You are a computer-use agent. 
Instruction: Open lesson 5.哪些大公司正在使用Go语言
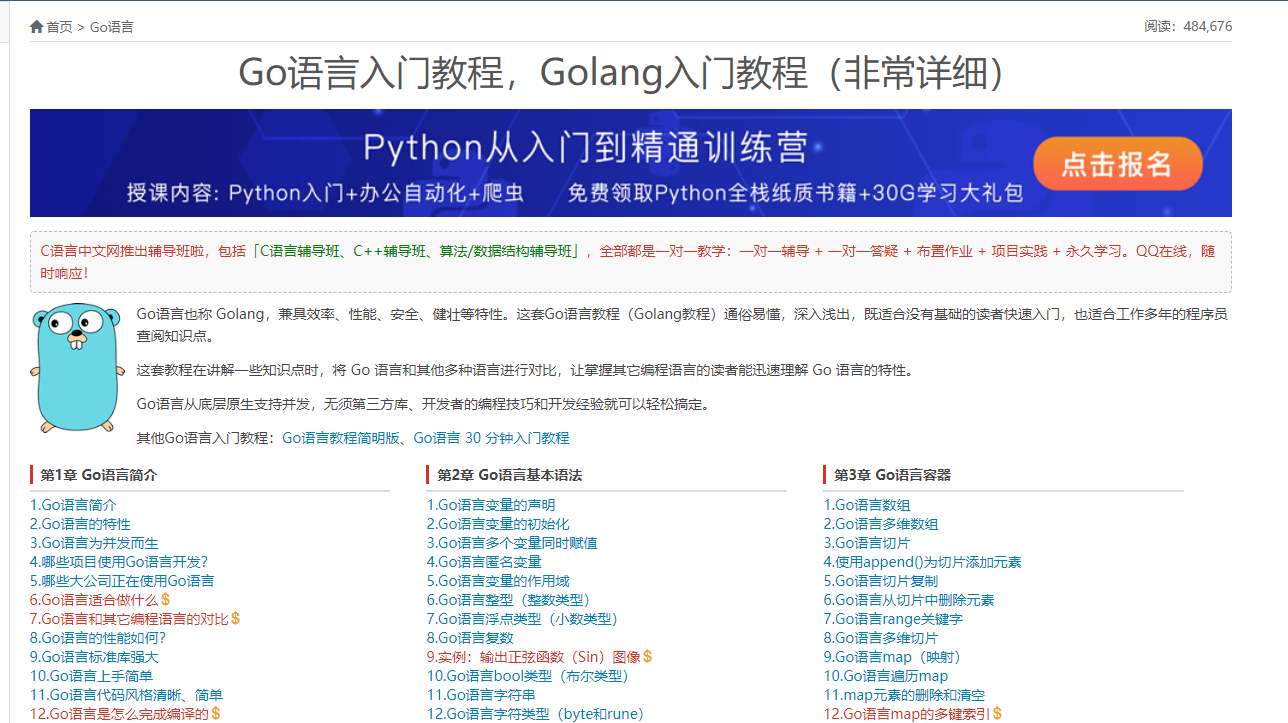(122, 581)
